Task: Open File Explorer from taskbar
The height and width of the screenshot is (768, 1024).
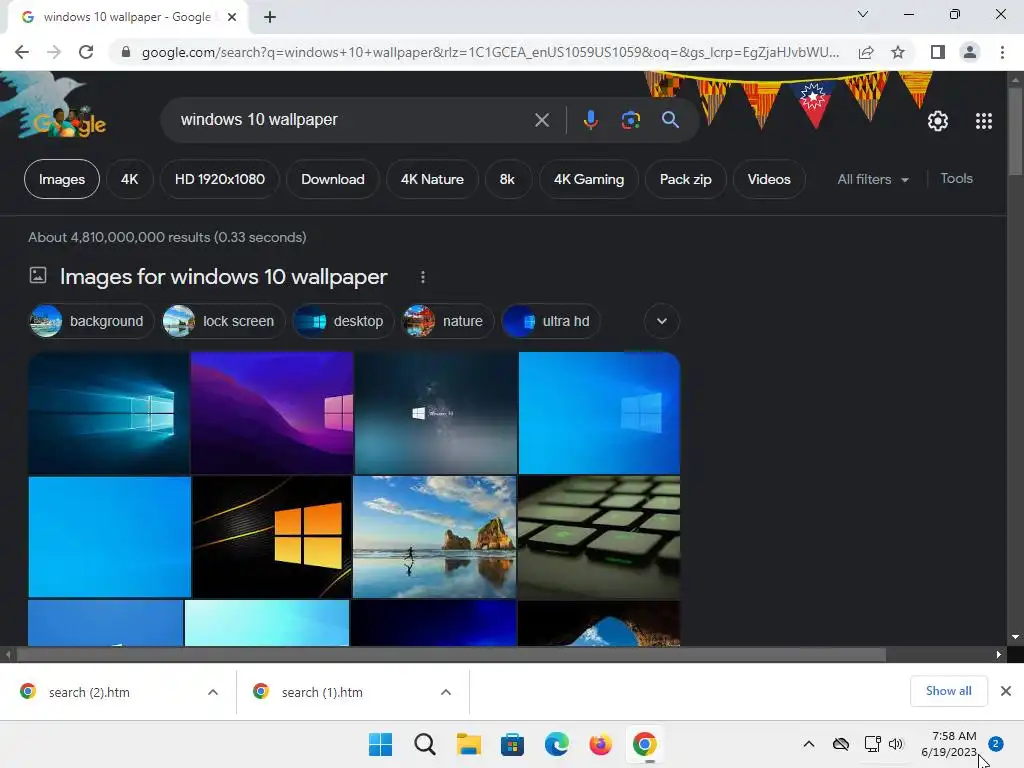Action: coord(469,744)
